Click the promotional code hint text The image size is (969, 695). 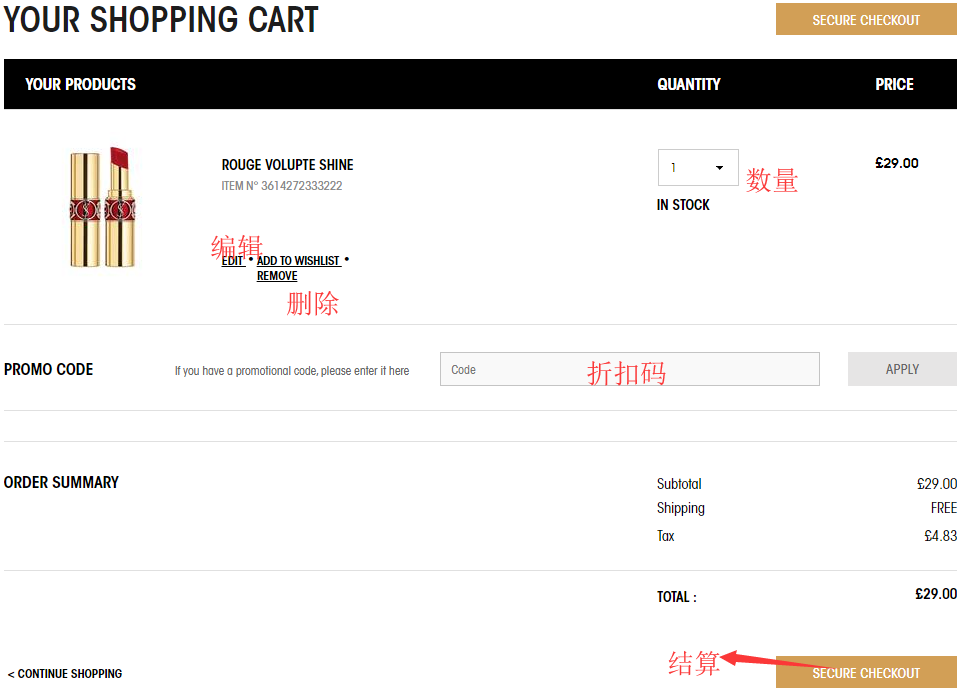coord(292,371)
